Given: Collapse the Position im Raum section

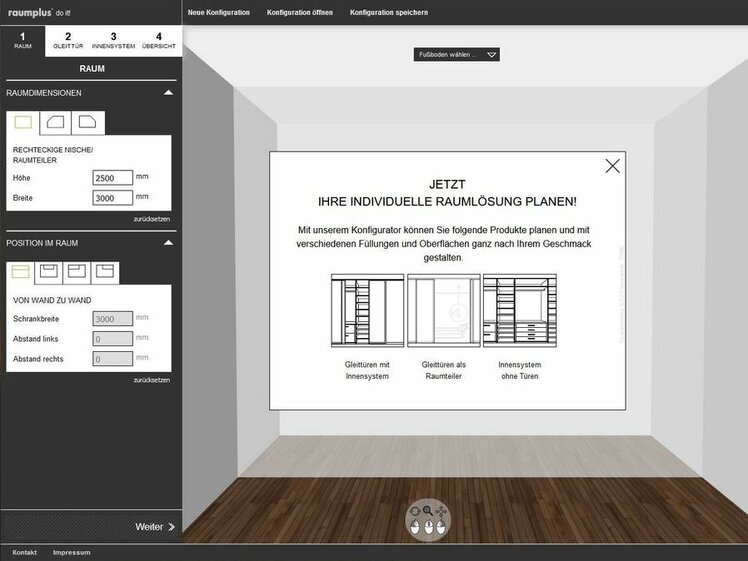Looking at the screenshot, I should [168, 243].
